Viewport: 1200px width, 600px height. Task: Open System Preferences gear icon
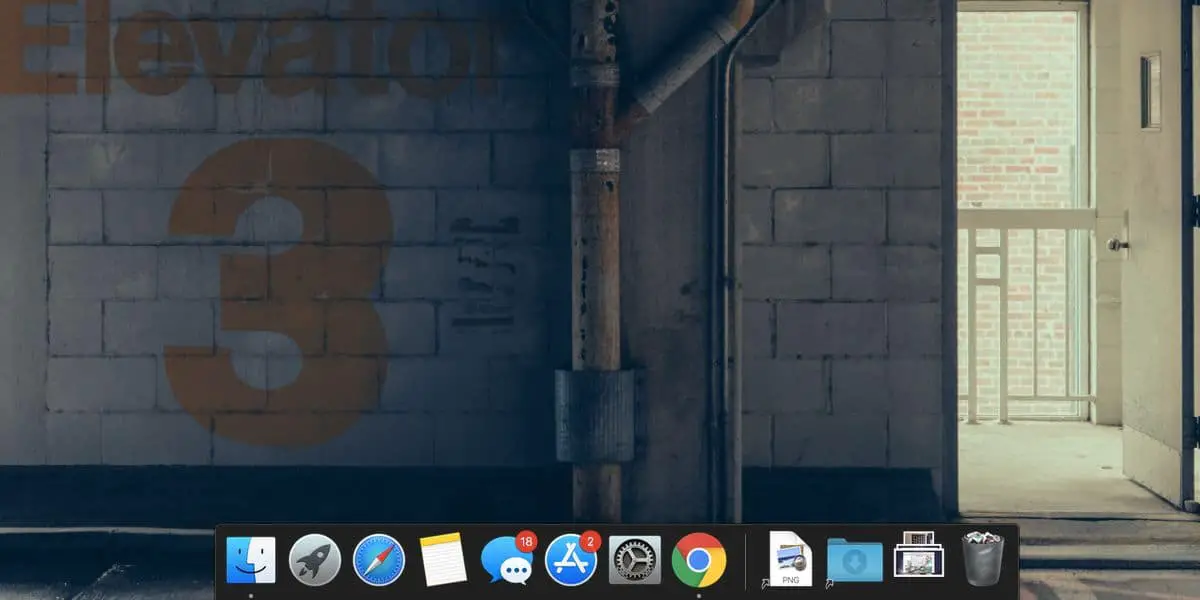pos(635,560)
